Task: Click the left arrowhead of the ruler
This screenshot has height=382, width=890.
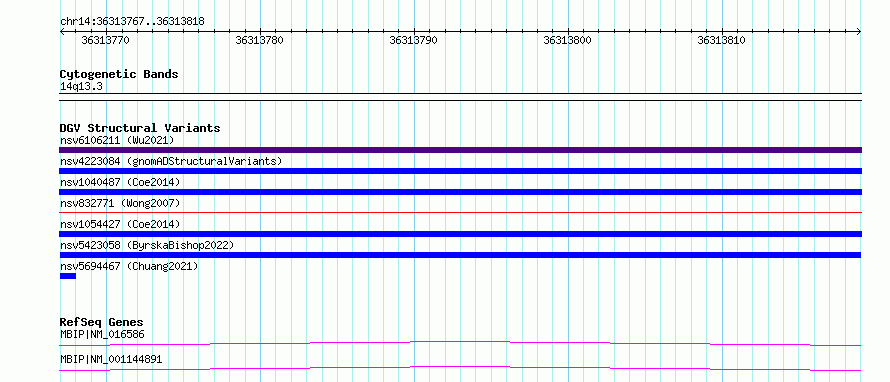Action: click(x=62, y=32)
